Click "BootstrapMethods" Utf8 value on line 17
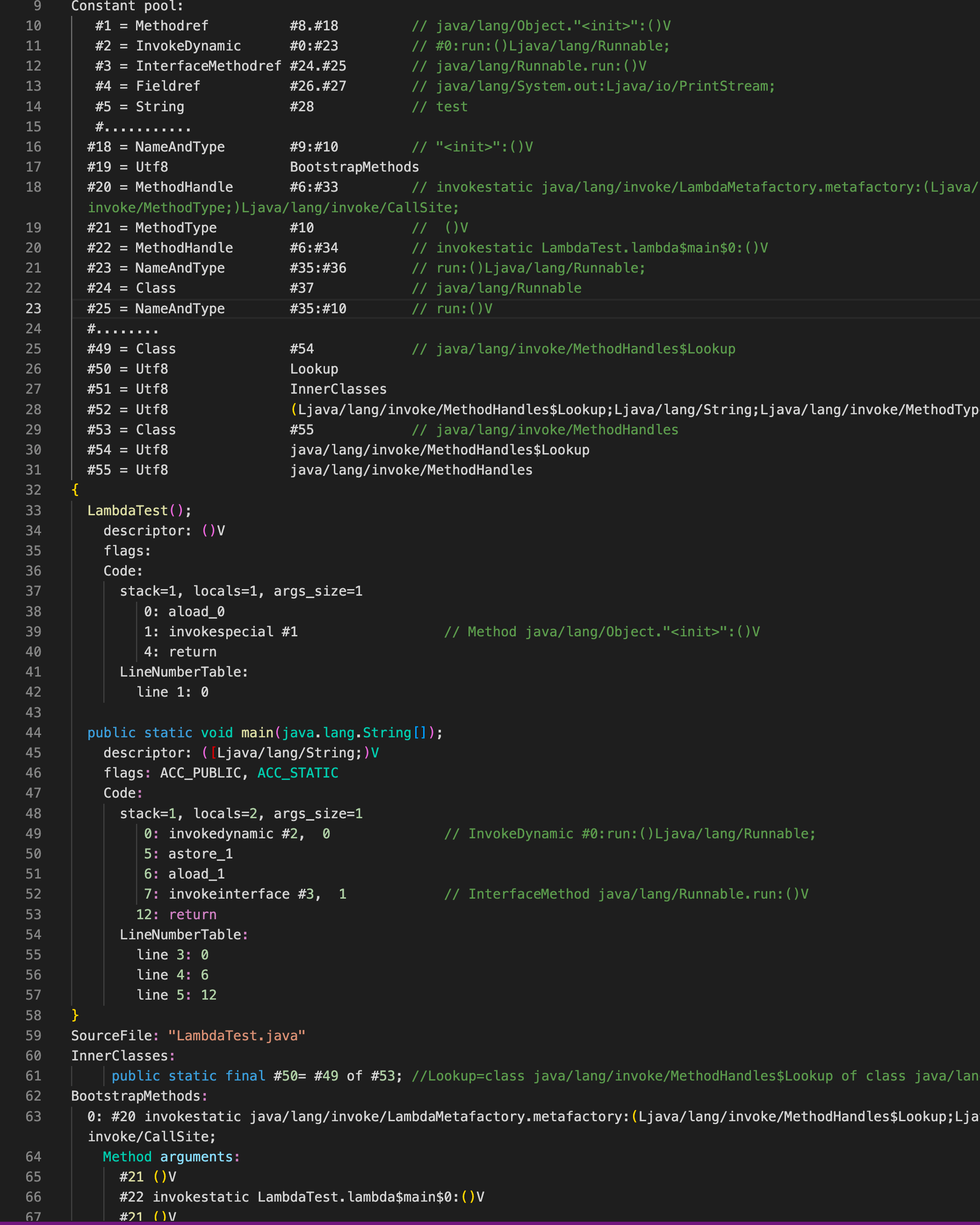This screenshot has width=980, height=1225. (354, 167)
